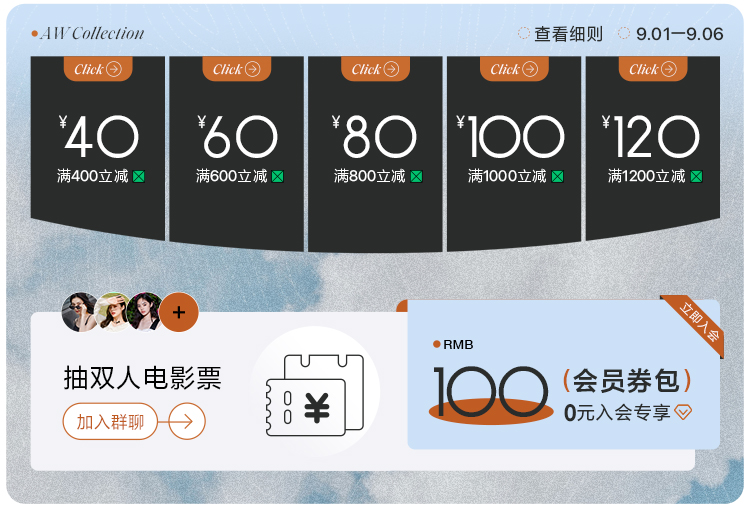Select the 满600立减 coupon card
Viewport: 750px width, 508px height.
tap(237, 152)
